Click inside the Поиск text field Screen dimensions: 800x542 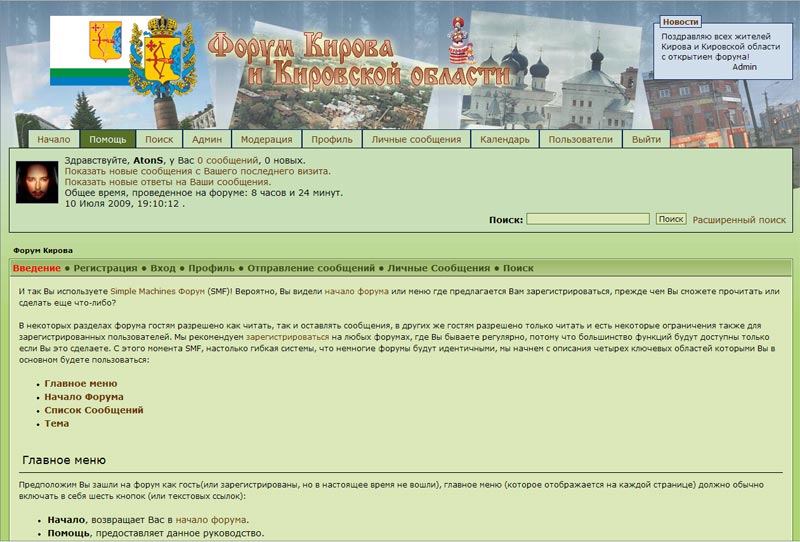[588, 219]
